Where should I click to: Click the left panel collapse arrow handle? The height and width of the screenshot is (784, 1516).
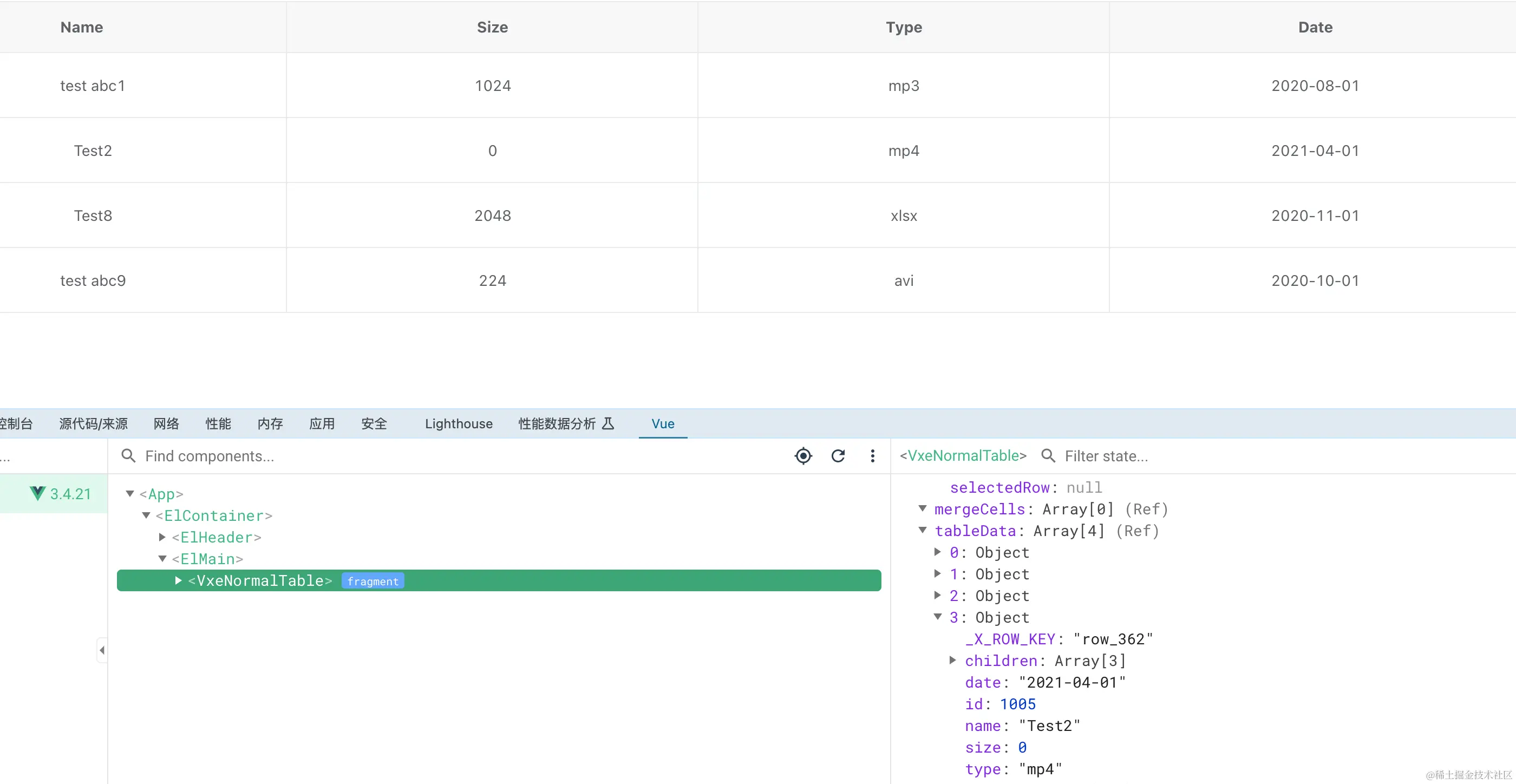102,650
